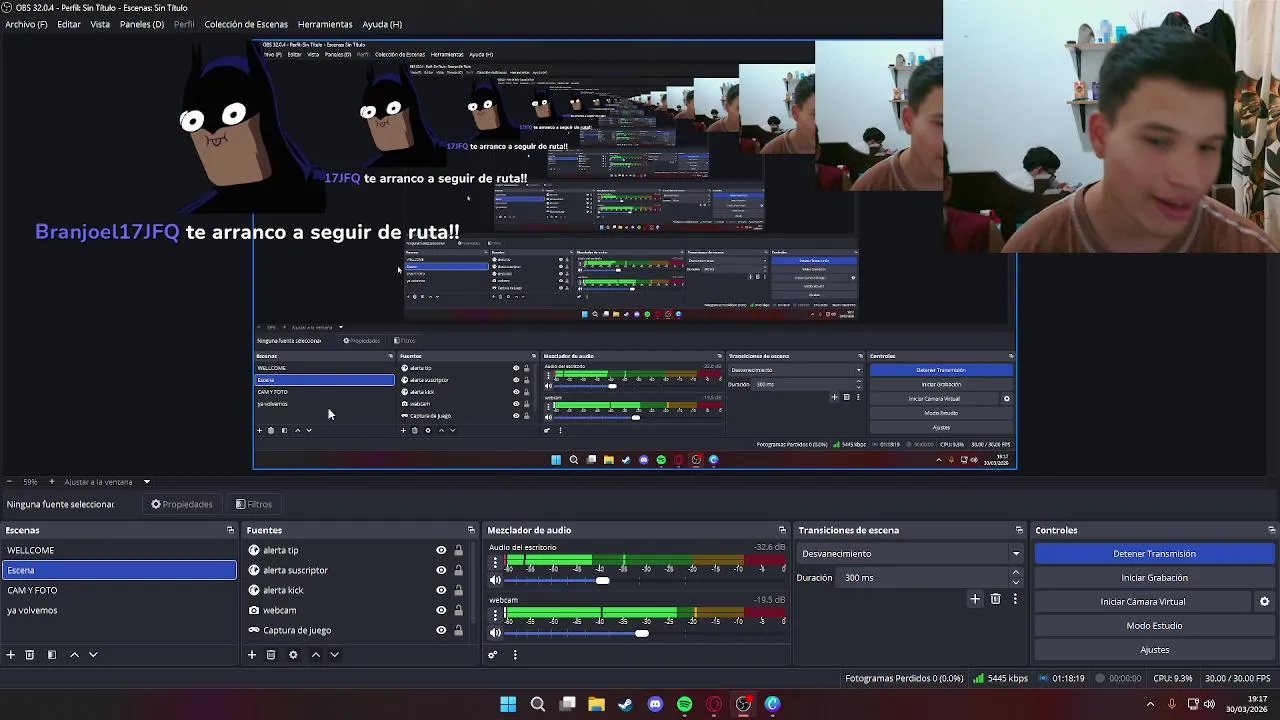The image size is (1280, 720).
Task: Undock the Escenas panel
Action: point(230,530)
